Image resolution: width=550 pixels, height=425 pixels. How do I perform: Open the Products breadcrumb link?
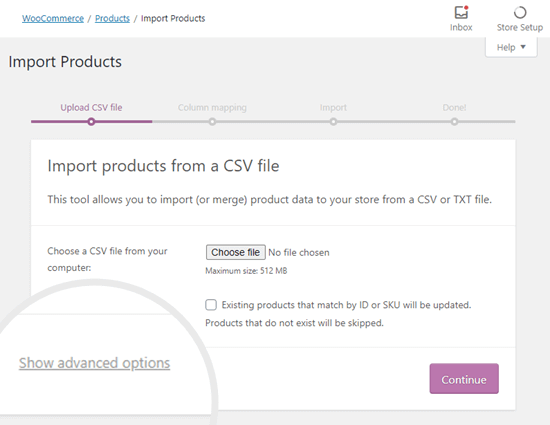click(112, 18)
